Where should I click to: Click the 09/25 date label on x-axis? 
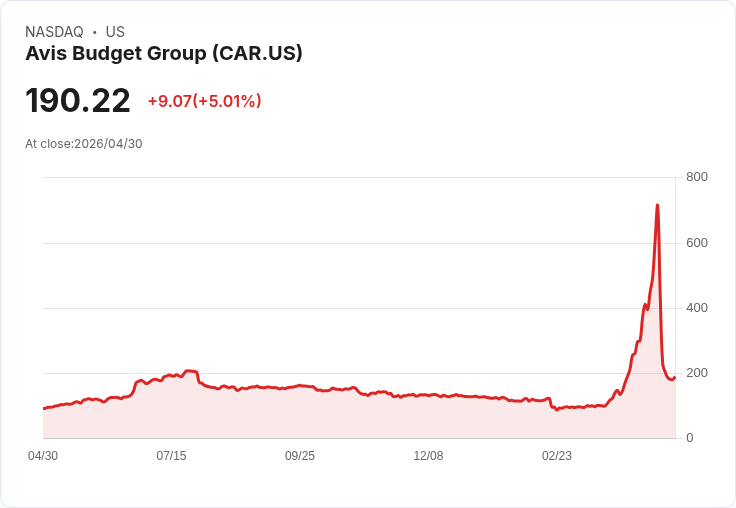pyautogui.click(x=300, y=456)
